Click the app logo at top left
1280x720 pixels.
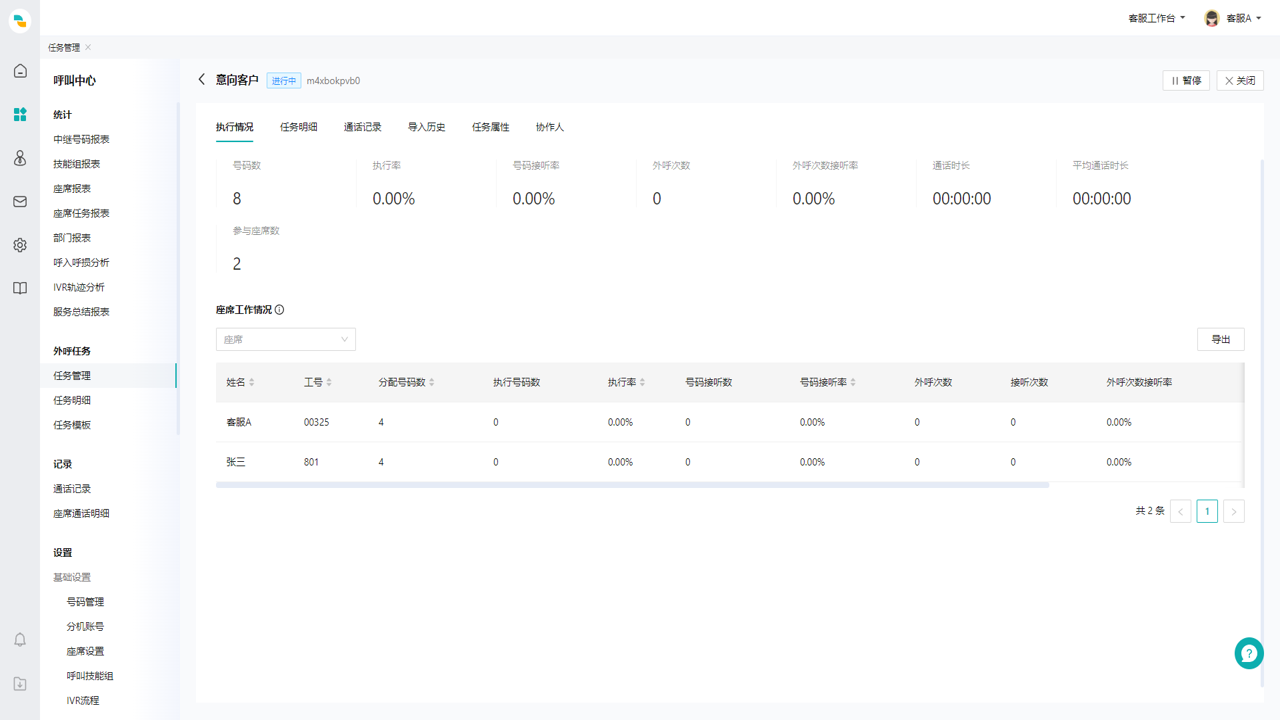pos(20,20)
